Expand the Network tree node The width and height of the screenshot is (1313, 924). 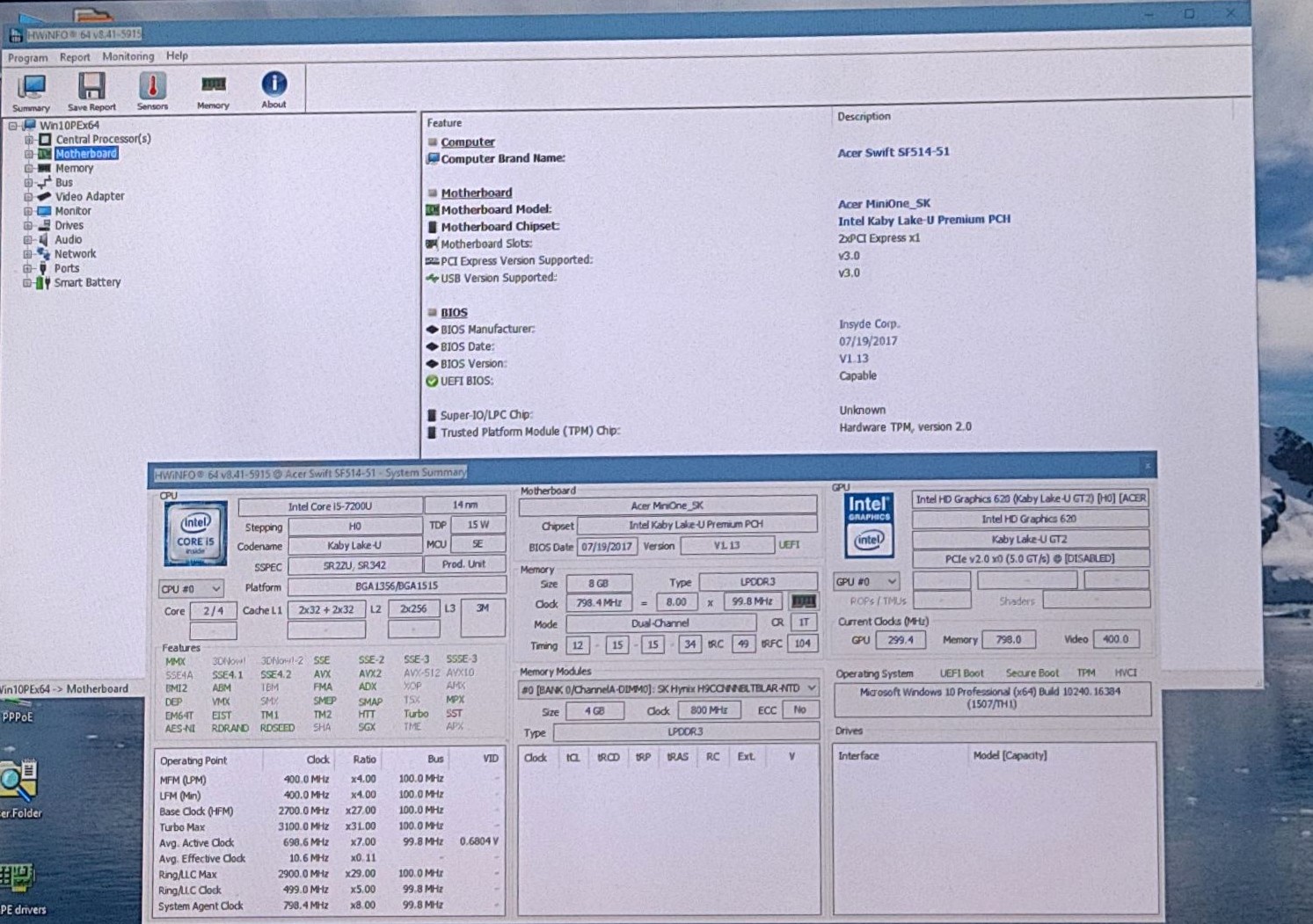point(28,254)
